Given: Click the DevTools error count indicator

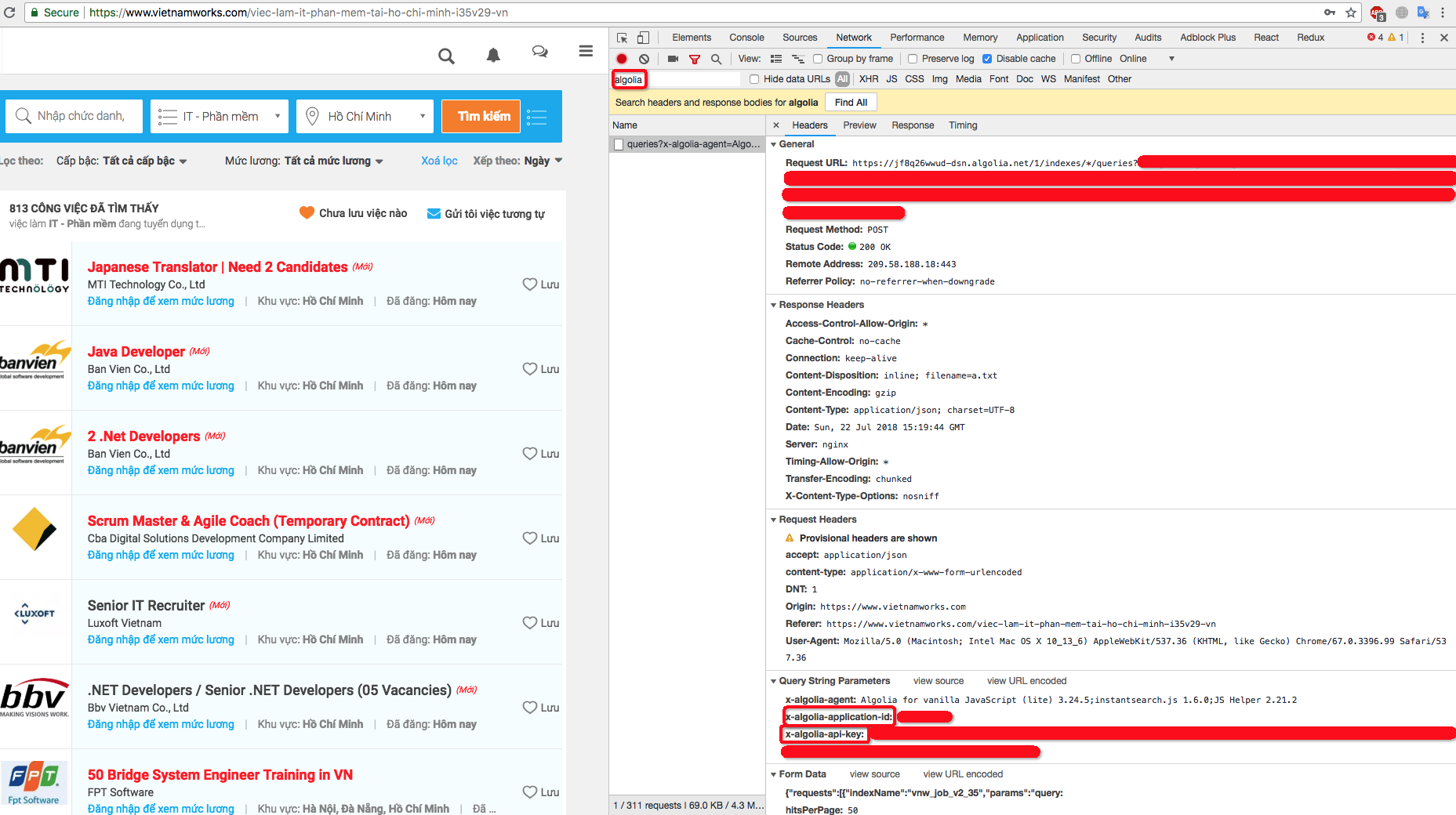Looking at the screenshot, I should (x=1375, y=38).
